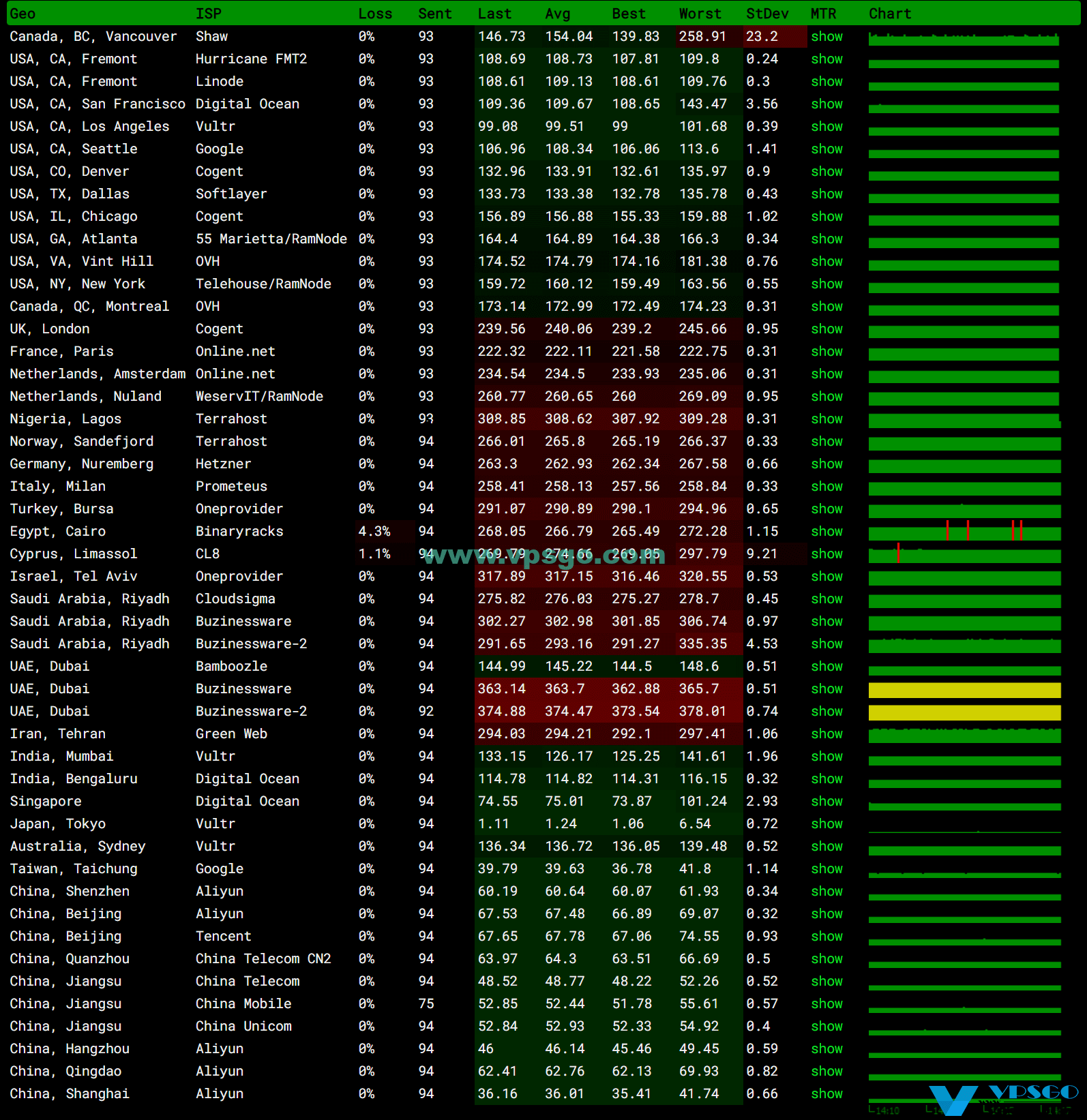This screenshot has width=1087, height=1120.
Task: Show MTR for Tel Aviv Oneprovider
Action: coord(827,577)
